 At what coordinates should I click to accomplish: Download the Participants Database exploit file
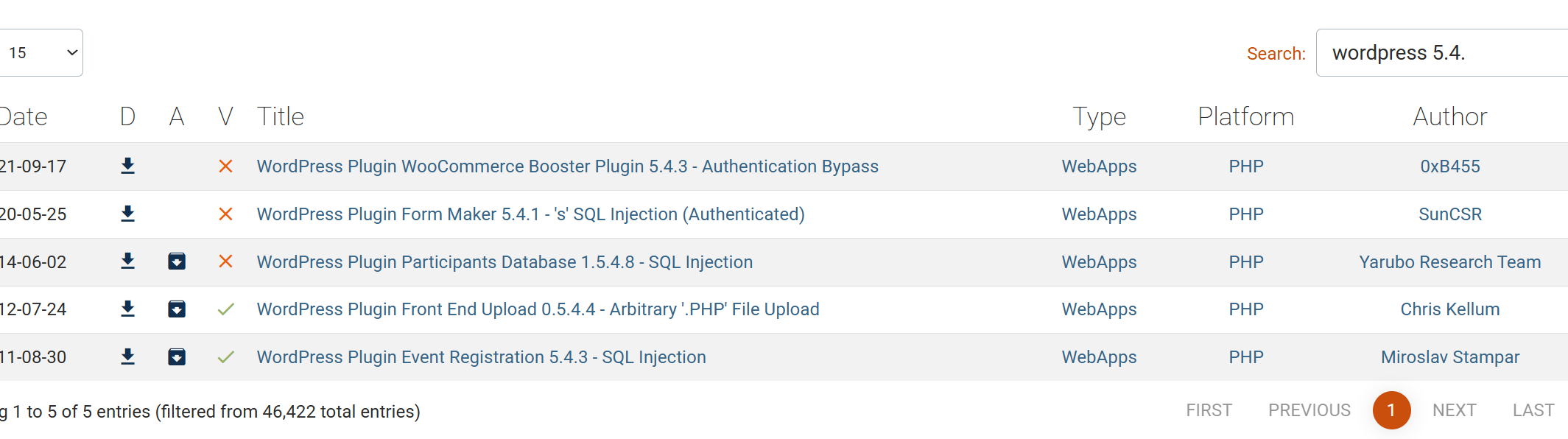click(x=127, y=261)
